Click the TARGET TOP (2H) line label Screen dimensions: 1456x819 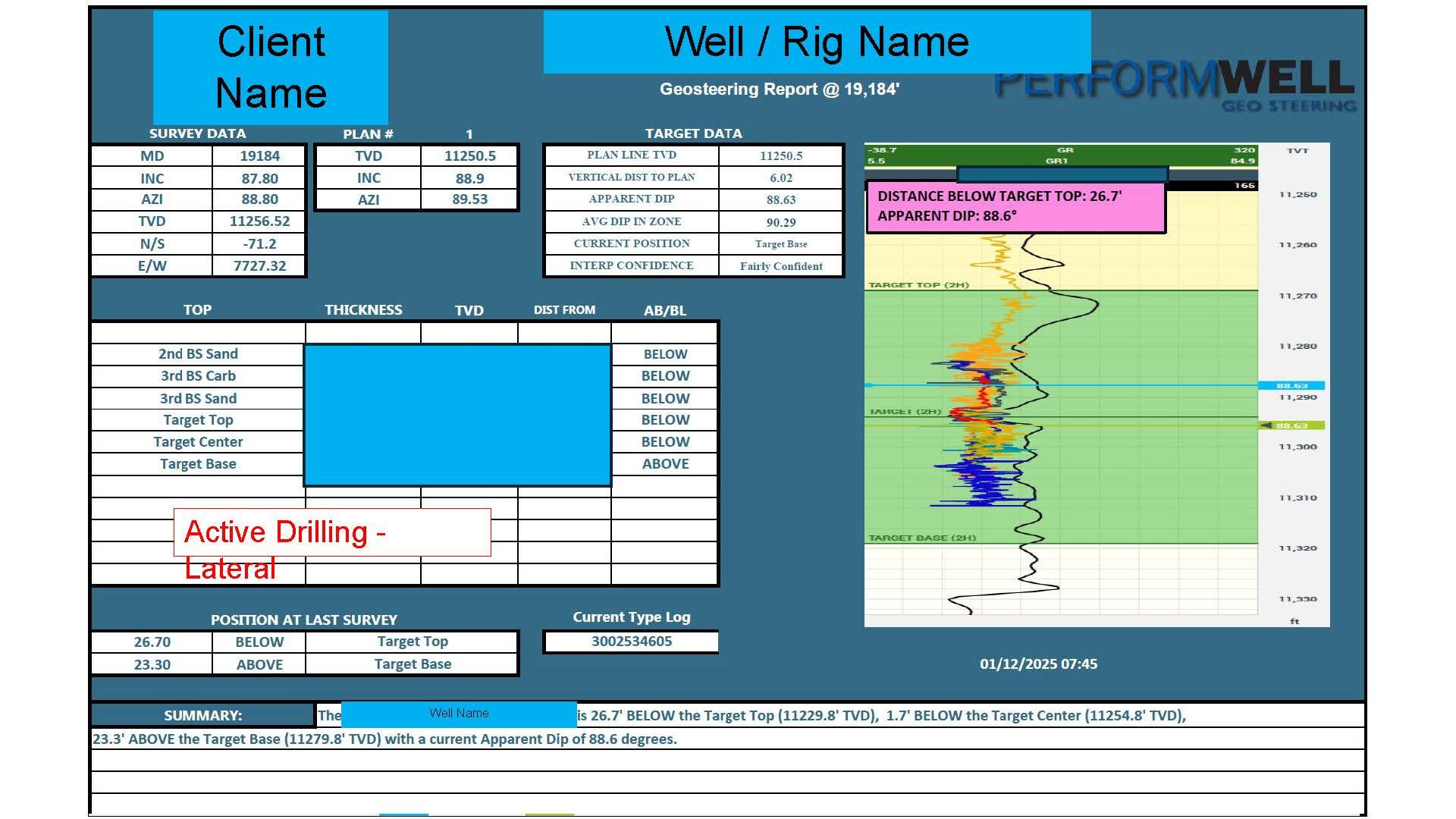pyautogui.click(x=918, y=285)
